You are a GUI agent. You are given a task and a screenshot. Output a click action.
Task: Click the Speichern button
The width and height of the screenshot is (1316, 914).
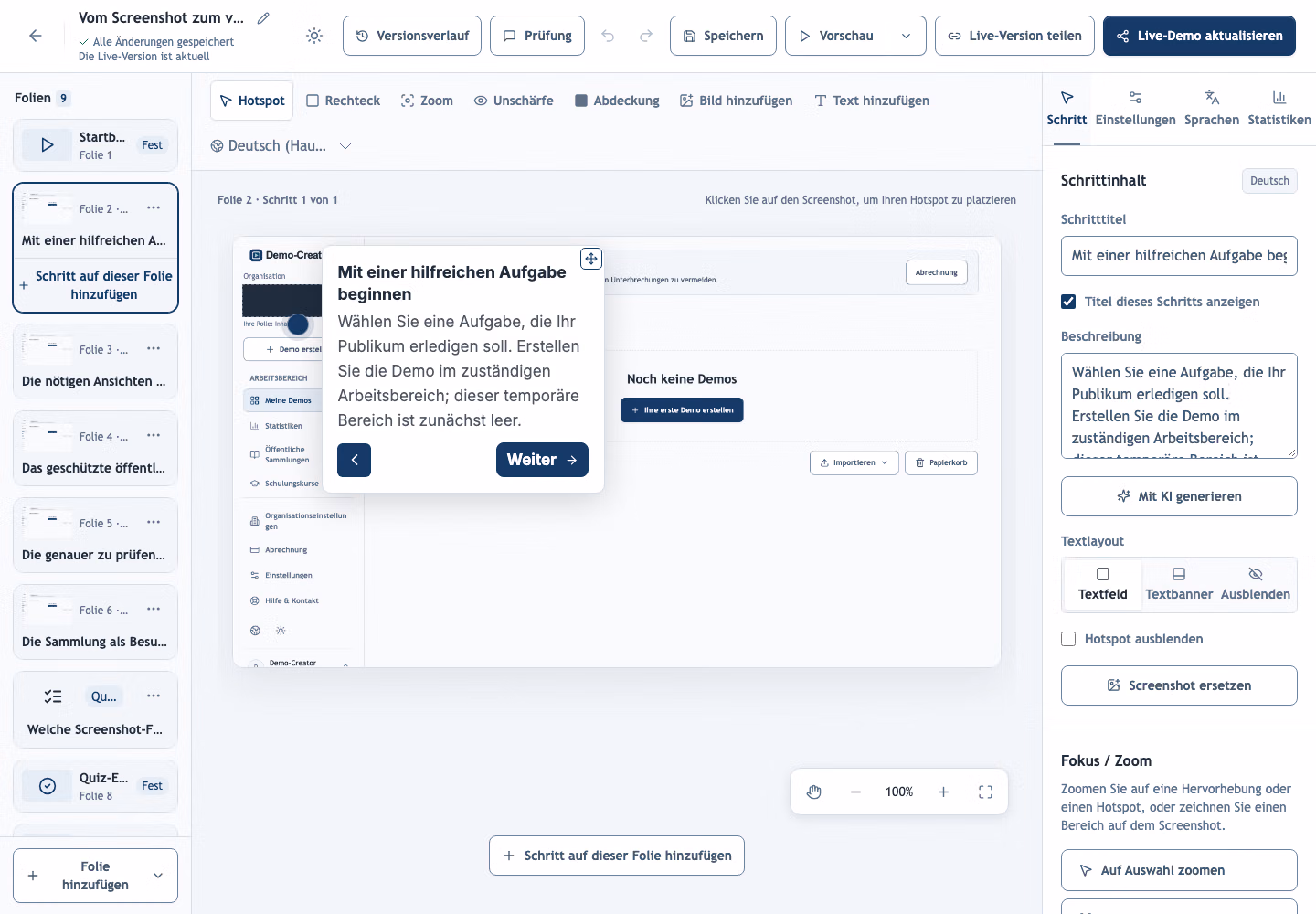pos(723,36)
